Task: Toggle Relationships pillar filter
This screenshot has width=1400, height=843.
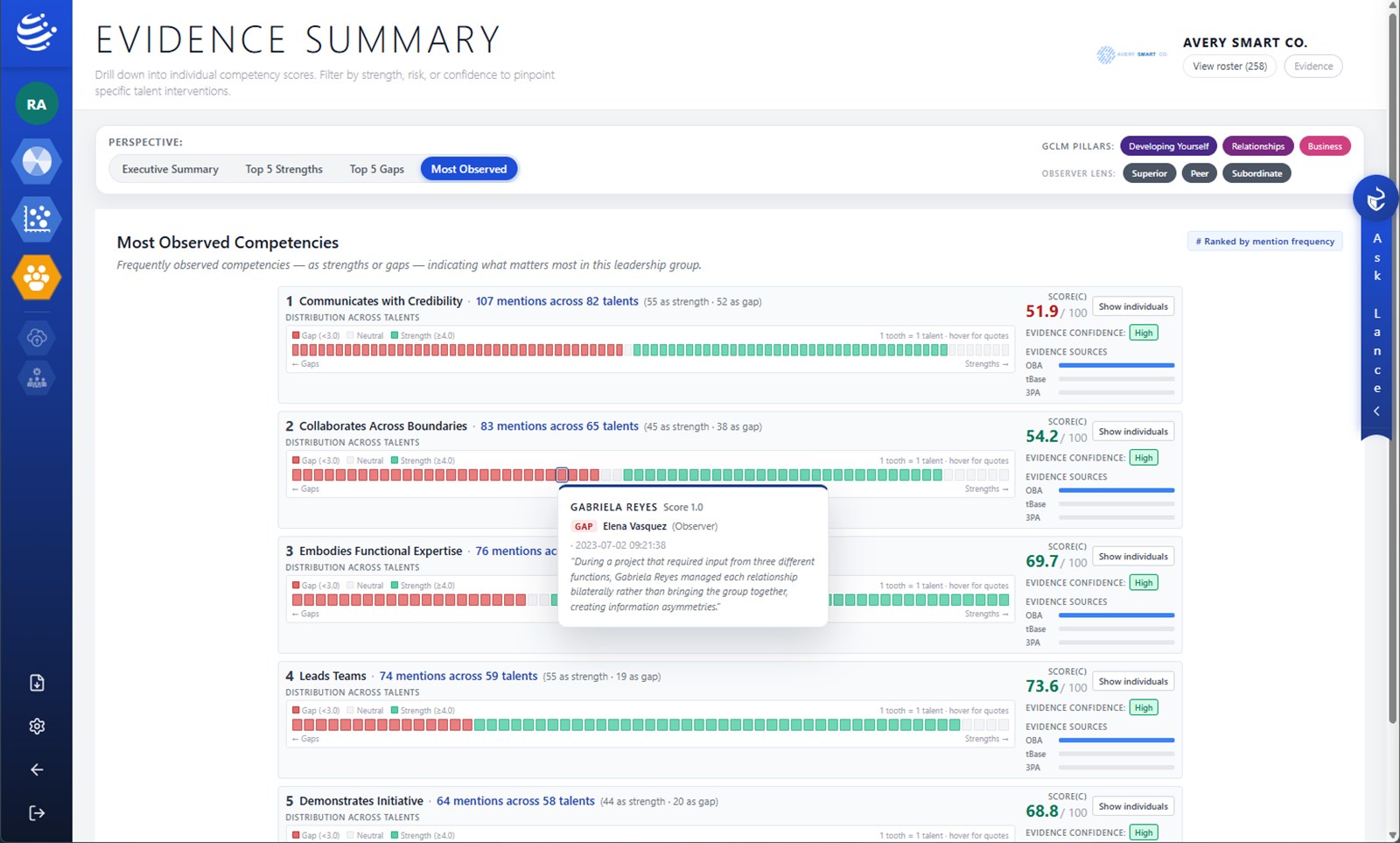Action: pyautogui.click(x=1257, y=146)
